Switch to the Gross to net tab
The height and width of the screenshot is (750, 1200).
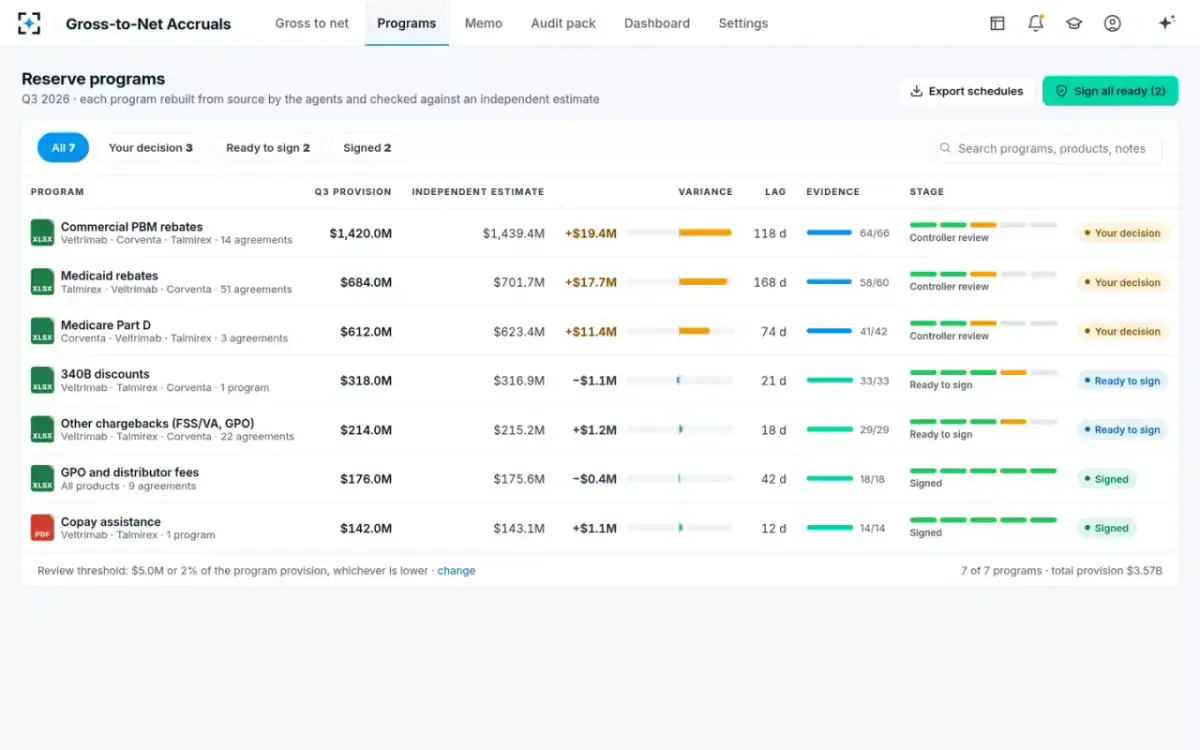tap(312, 23)
